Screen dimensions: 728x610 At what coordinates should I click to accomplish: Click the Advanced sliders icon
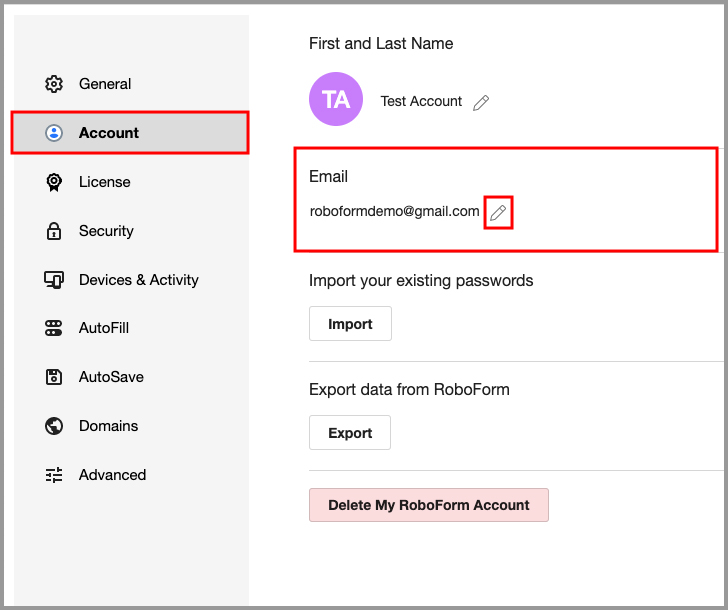click(x=54, y=475)
